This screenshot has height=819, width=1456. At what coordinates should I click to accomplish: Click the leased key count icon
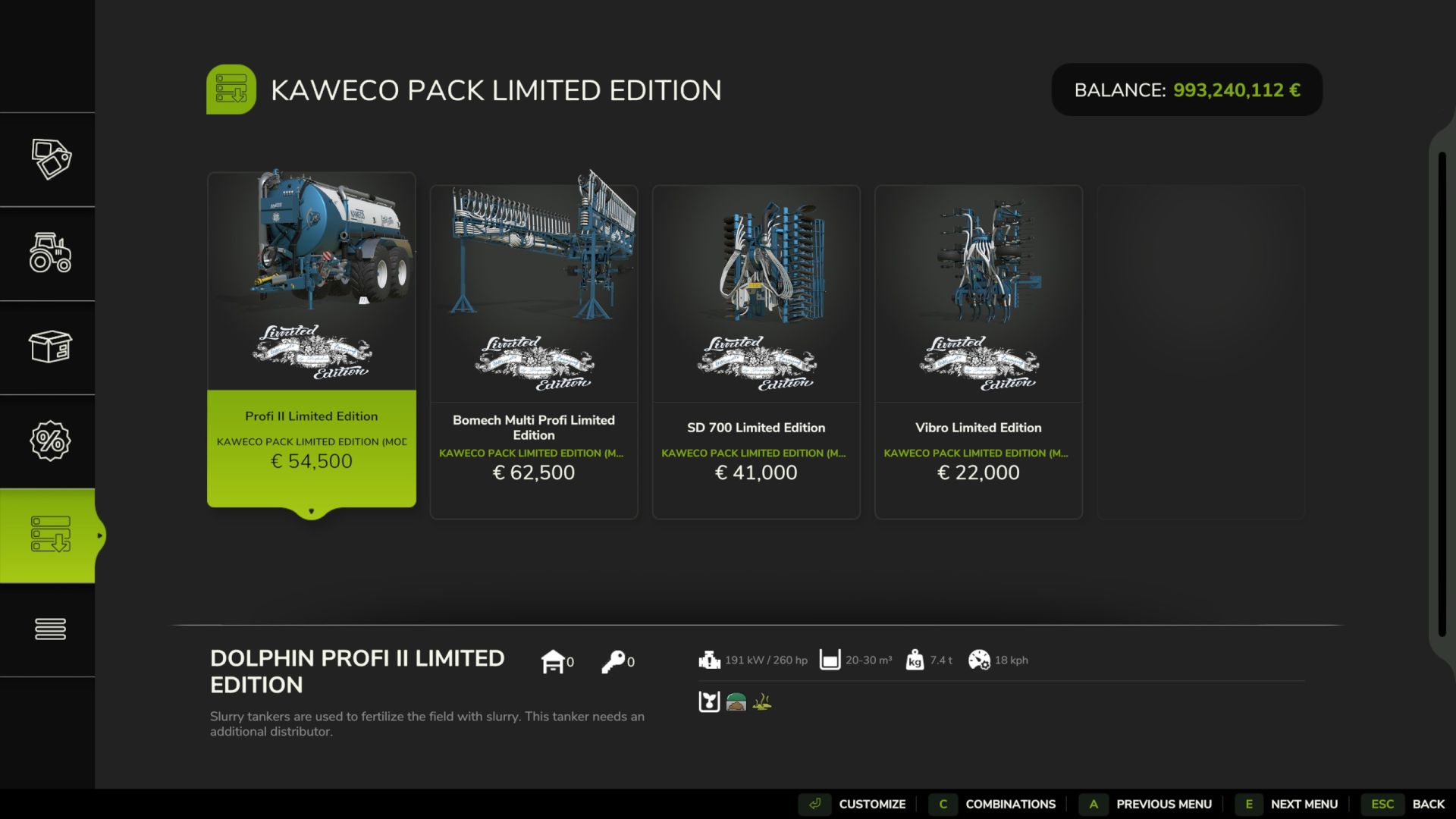pos(613,661)
